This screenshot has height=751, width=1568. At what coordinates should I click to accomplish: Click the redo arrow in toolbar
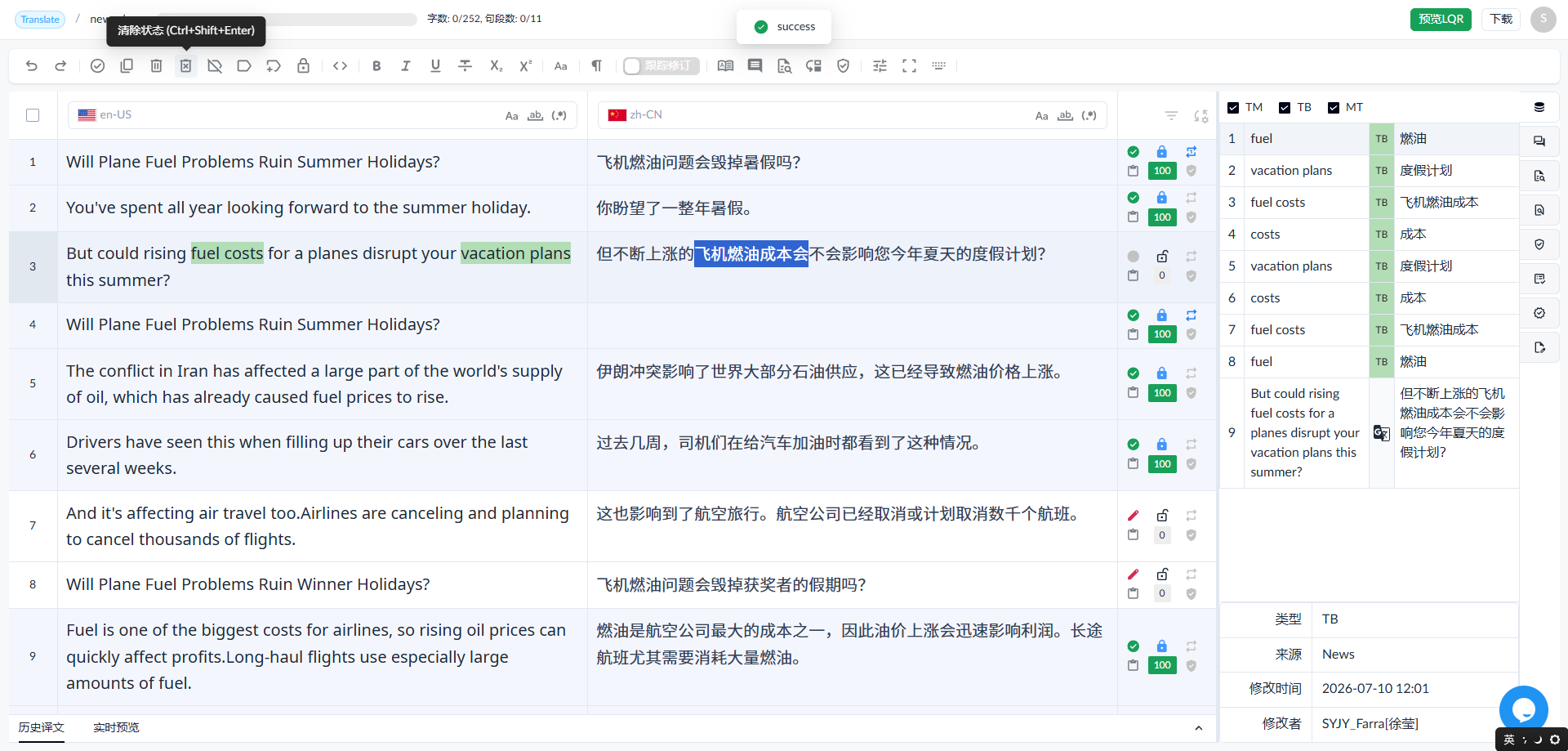pos(60,66)
